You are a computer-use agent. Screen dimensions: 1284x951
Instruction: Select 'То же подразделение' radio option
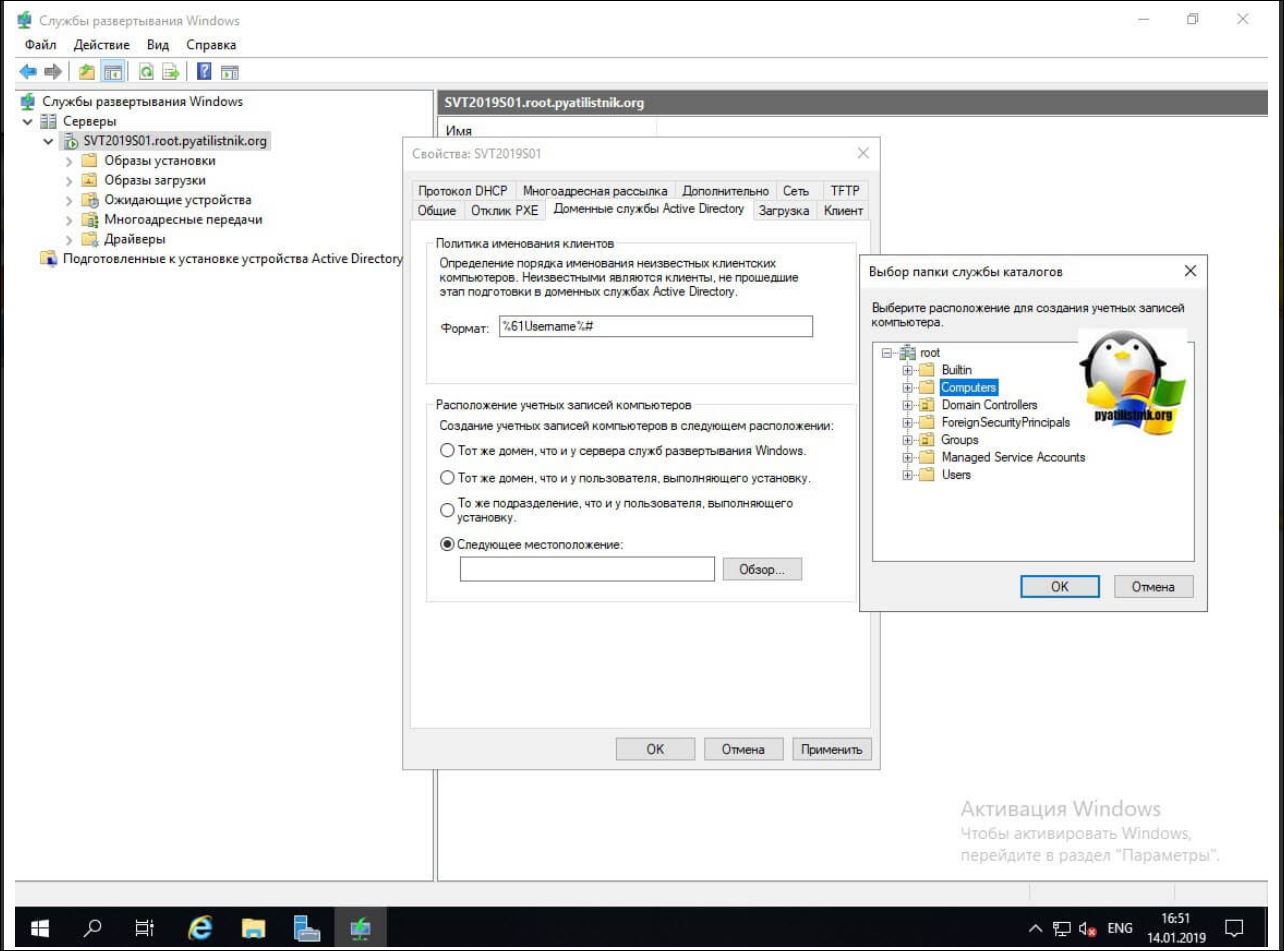(448, 510)
